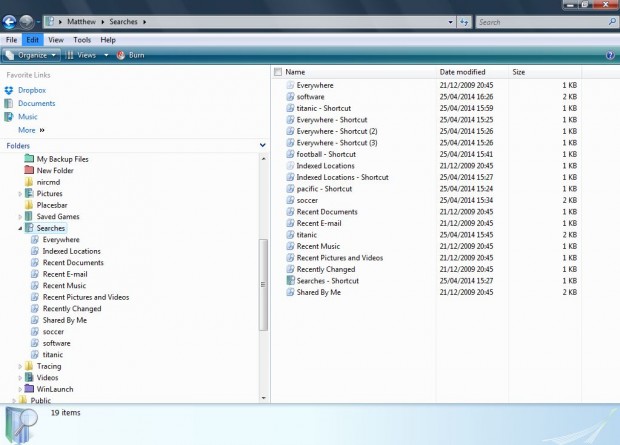Click the Refresh icon beside address bar
Image resolution: width=620 pixels, height=445 pixels.
[465, 22]
